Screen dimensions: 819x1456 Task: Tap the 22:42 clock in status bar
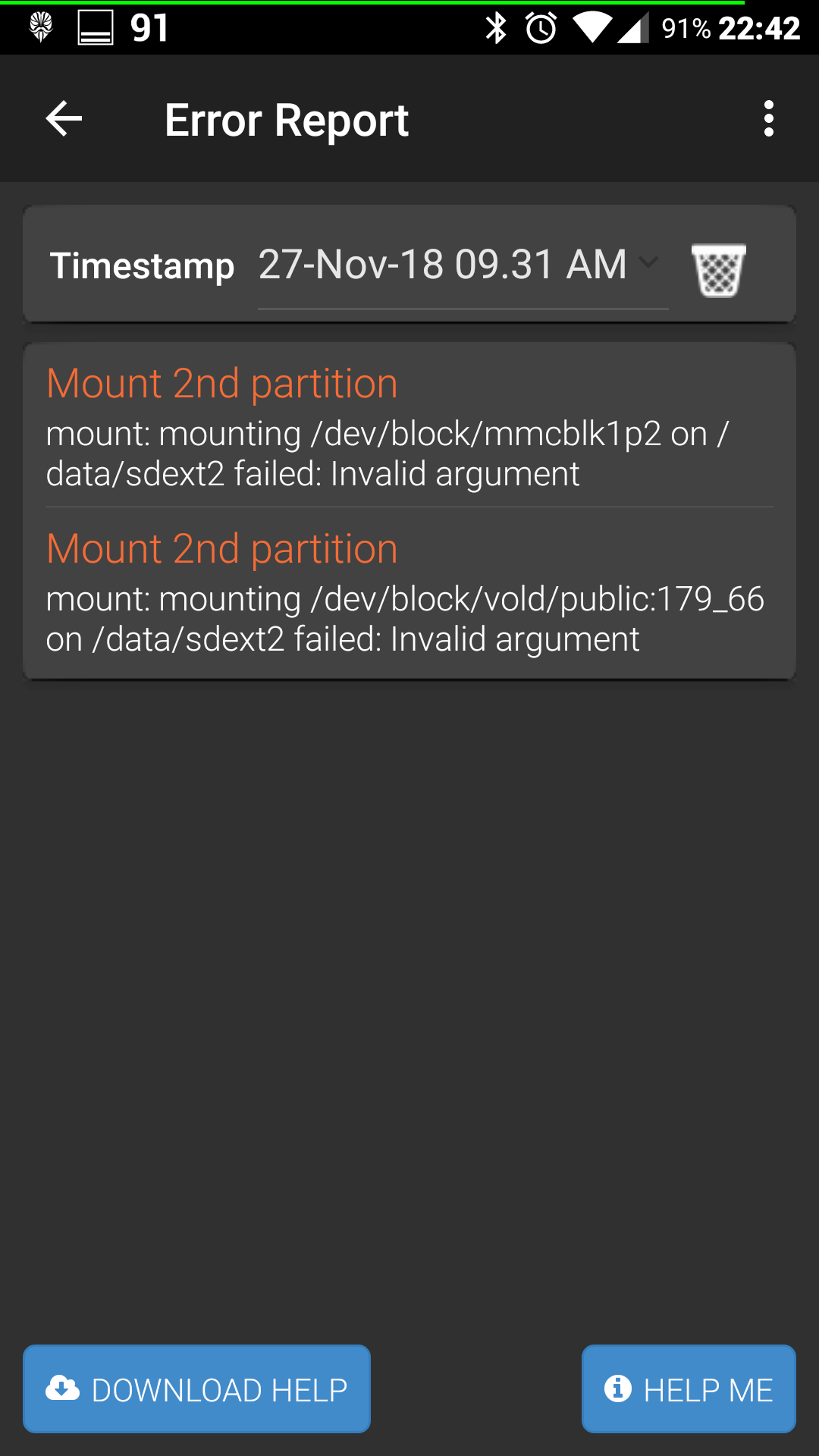coord(759,29)
